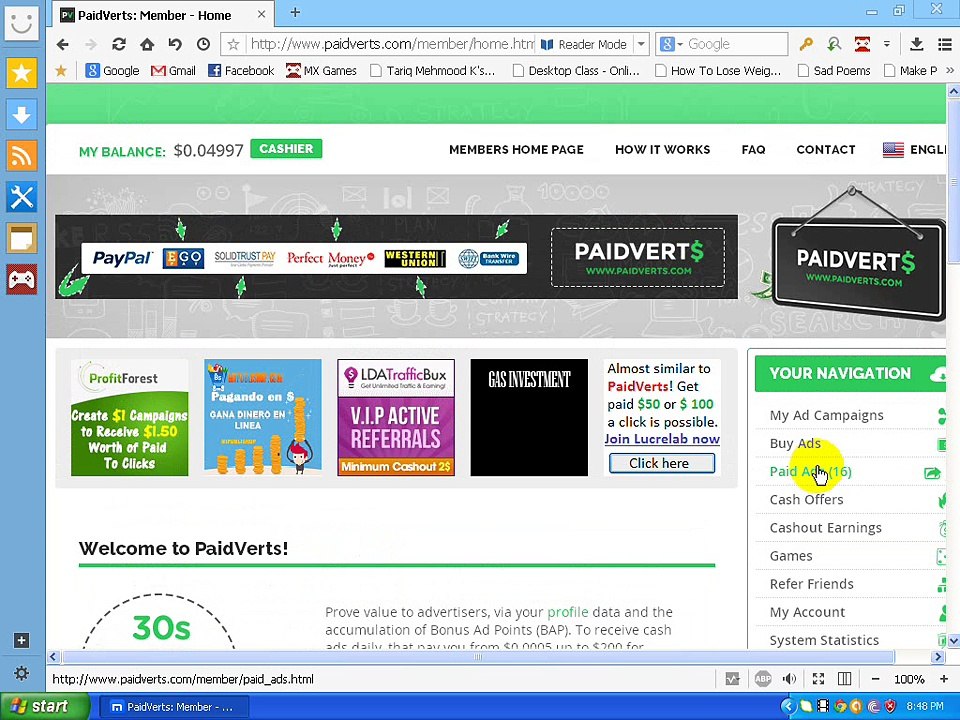Open the password key icon
The height and width of the screenshot is (720, 960).
click(806, 44)
